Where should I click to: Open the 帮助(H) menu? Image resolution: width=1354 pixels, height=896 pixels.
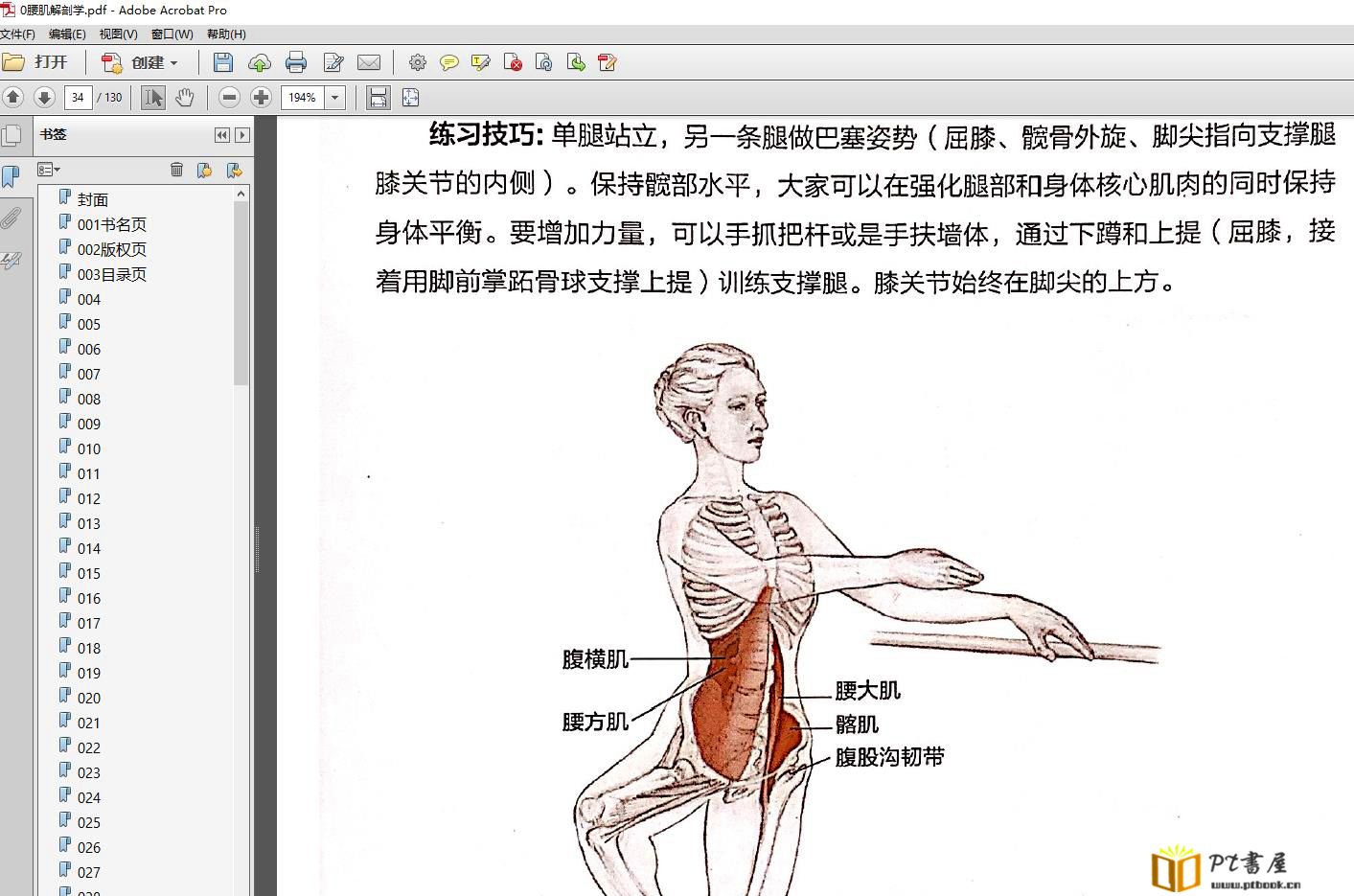coord(226,34)
